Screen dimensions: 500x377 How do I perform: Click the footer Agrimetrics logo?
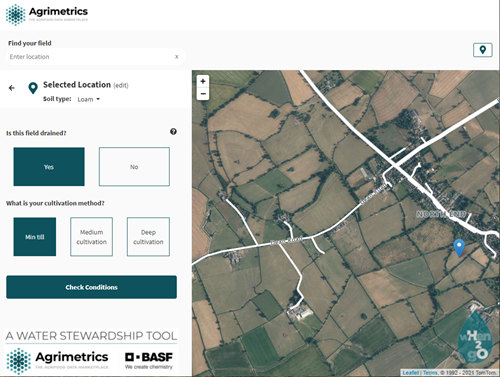57,360
